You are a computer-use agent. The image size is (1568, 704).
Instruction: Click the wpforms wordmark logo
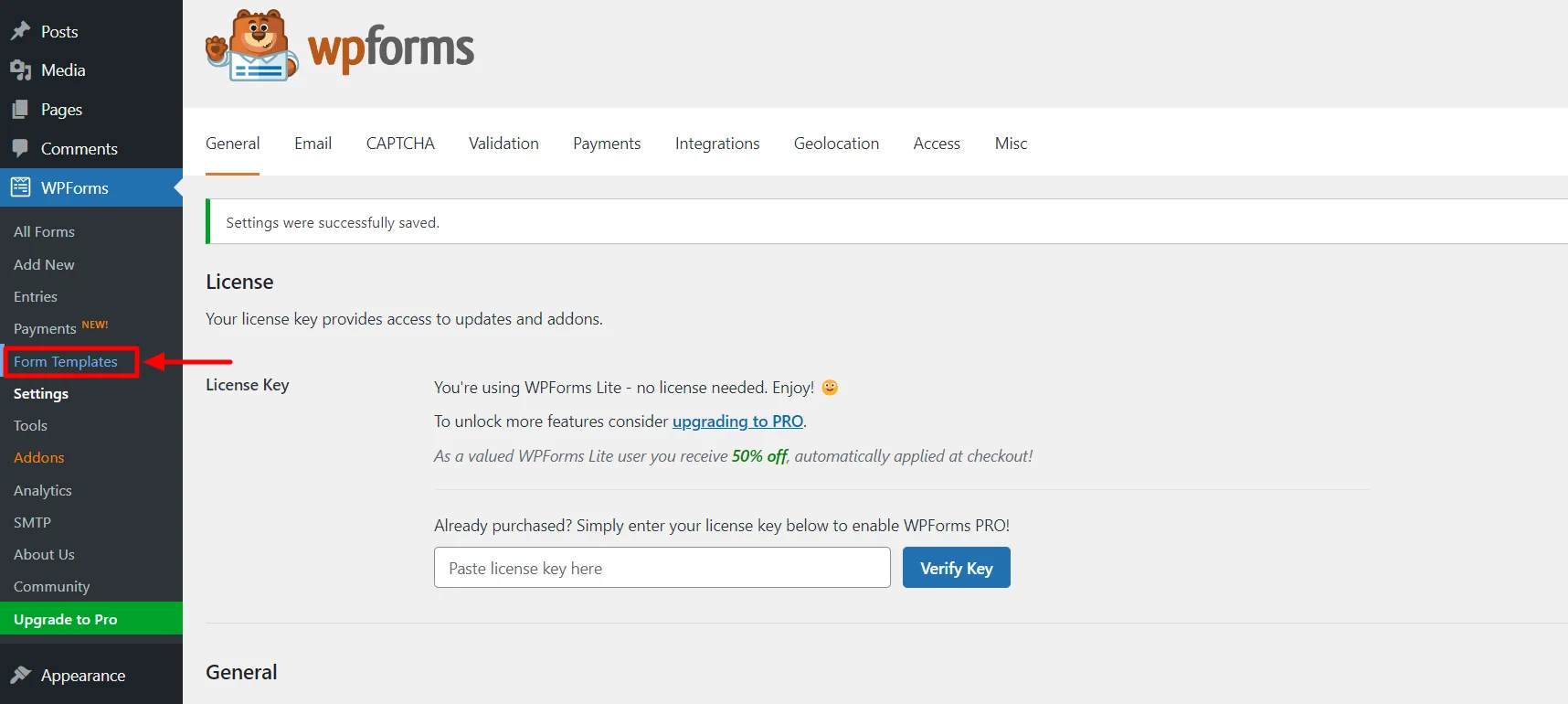point(391,48)
